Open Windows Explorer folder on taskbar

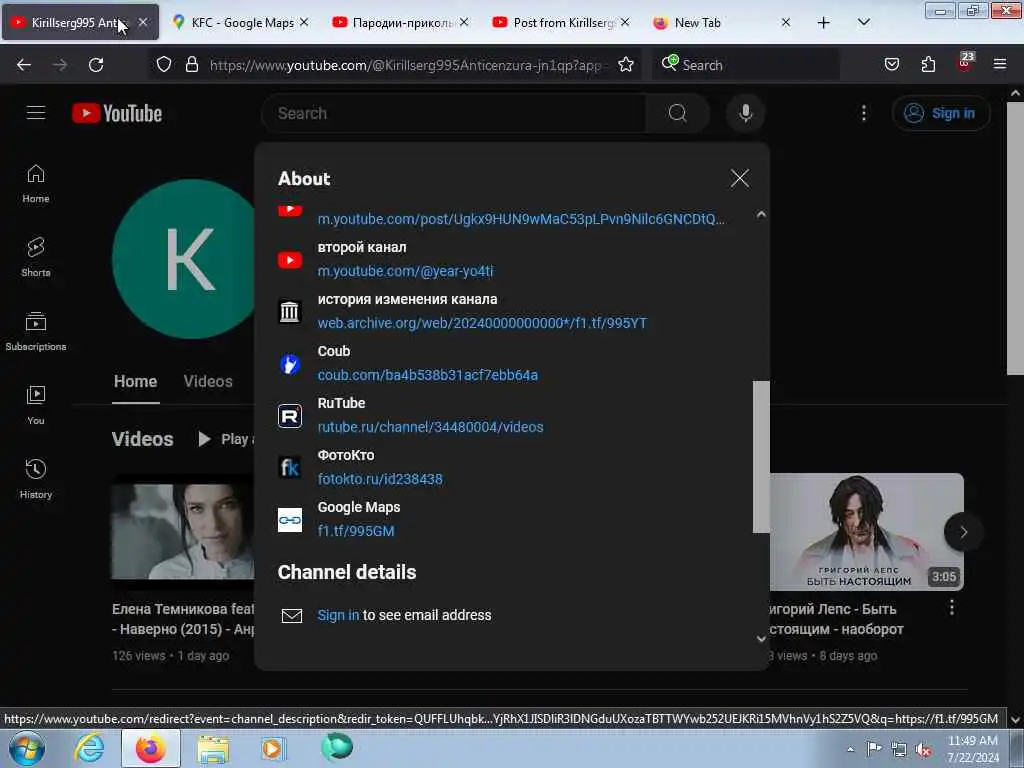(x=214, y=748)
